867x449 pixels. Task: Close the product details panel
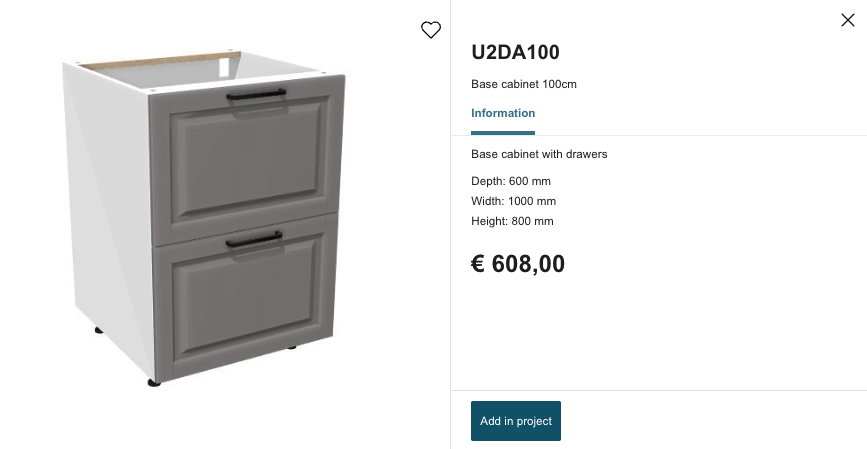point(847,20)
